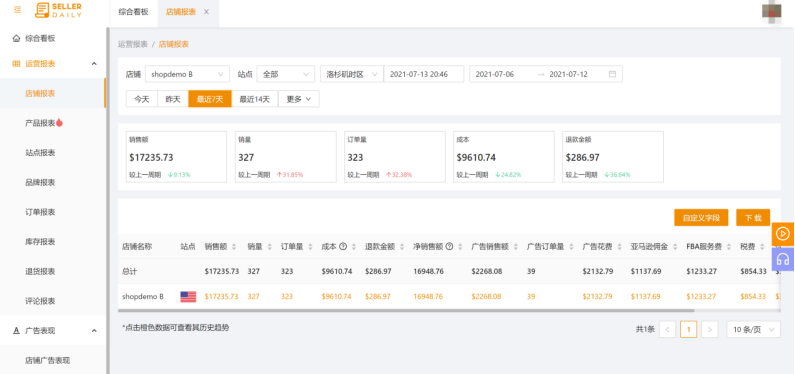Click the US flag in shopdemo B row
The width and height of the screenshot is (795, 374).
[x=188, y=296]
